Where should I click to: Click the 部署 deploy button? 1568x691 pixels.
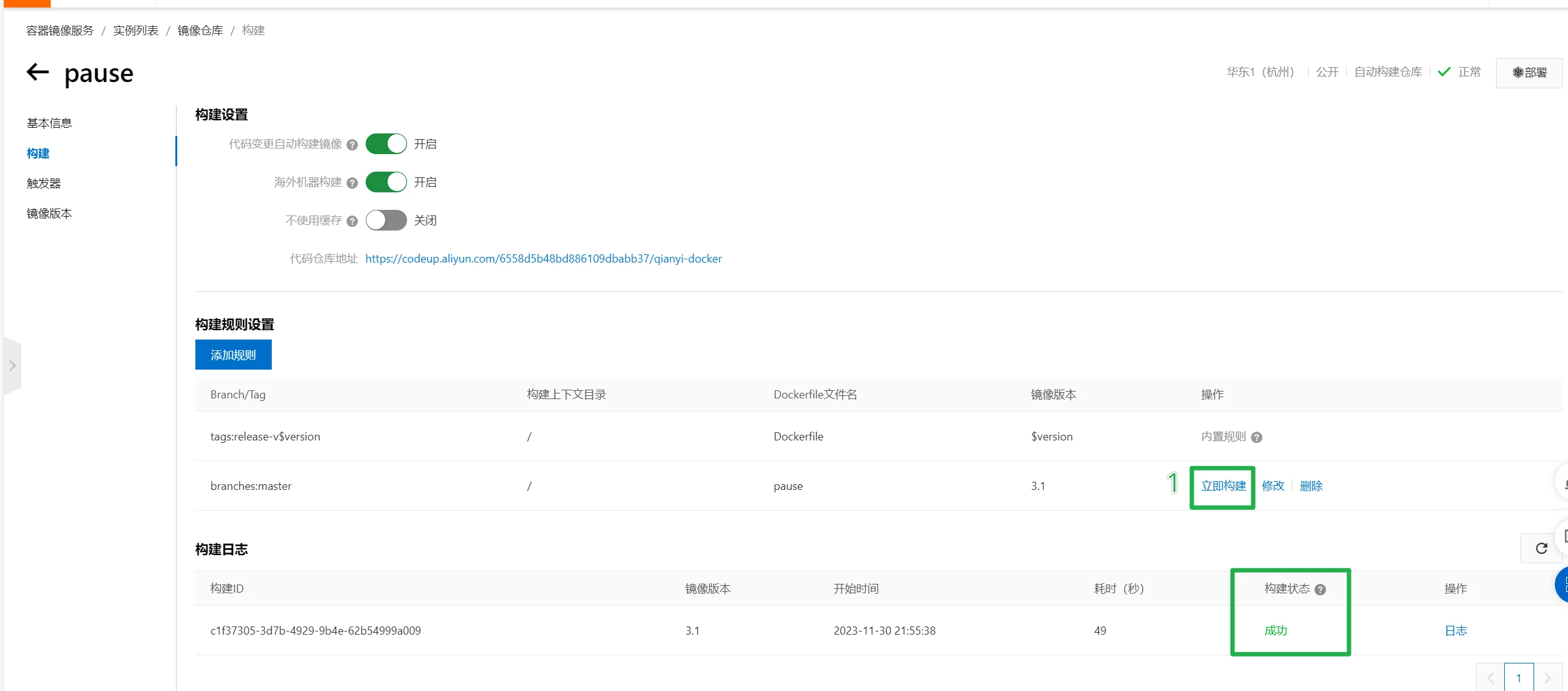[1529, 73]
